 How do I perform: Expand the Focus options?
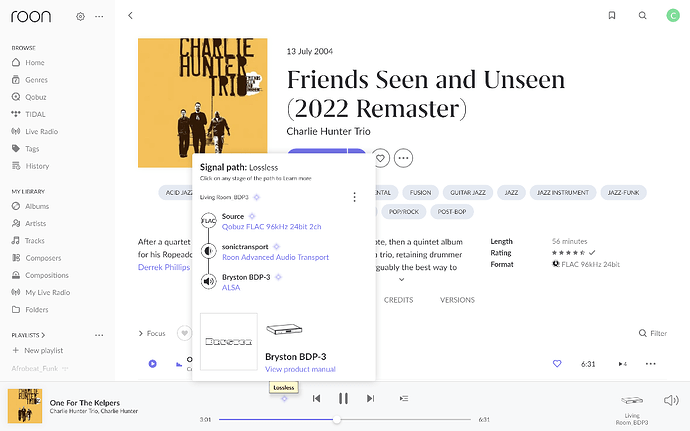tap(152, 333)
